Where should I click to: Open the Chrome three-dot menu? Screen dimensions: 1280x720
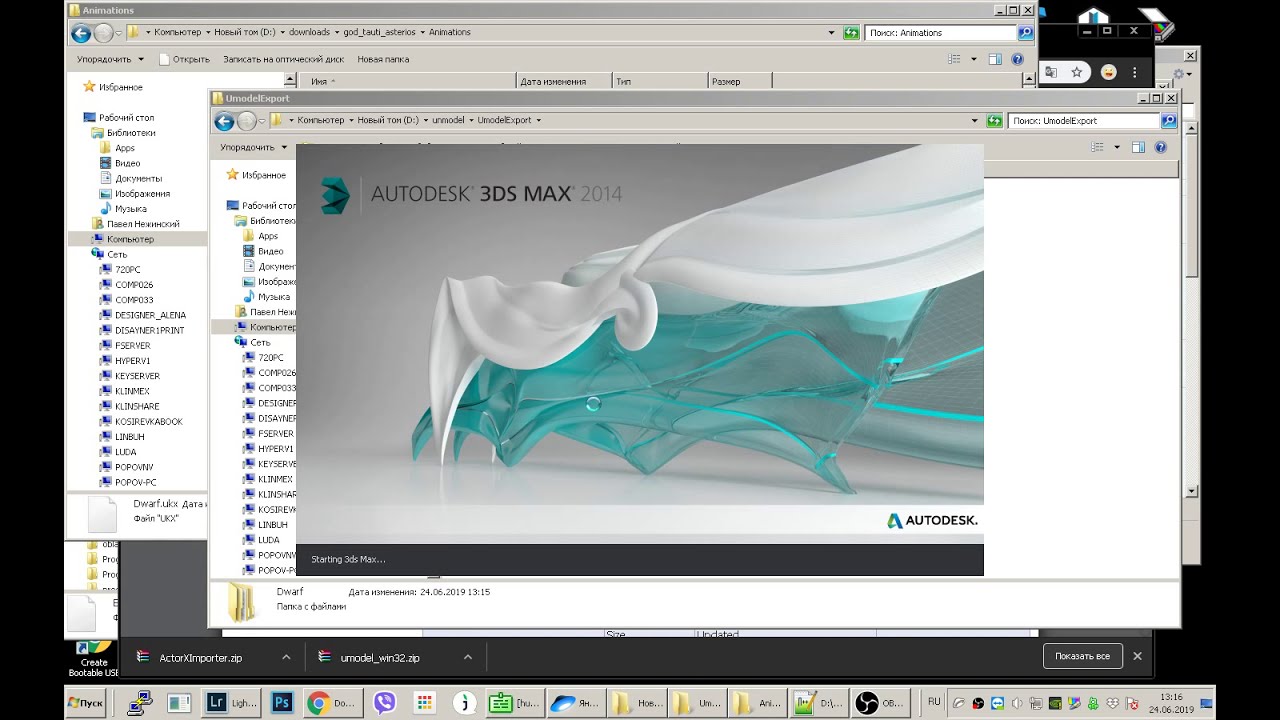tap(1135, 72)
